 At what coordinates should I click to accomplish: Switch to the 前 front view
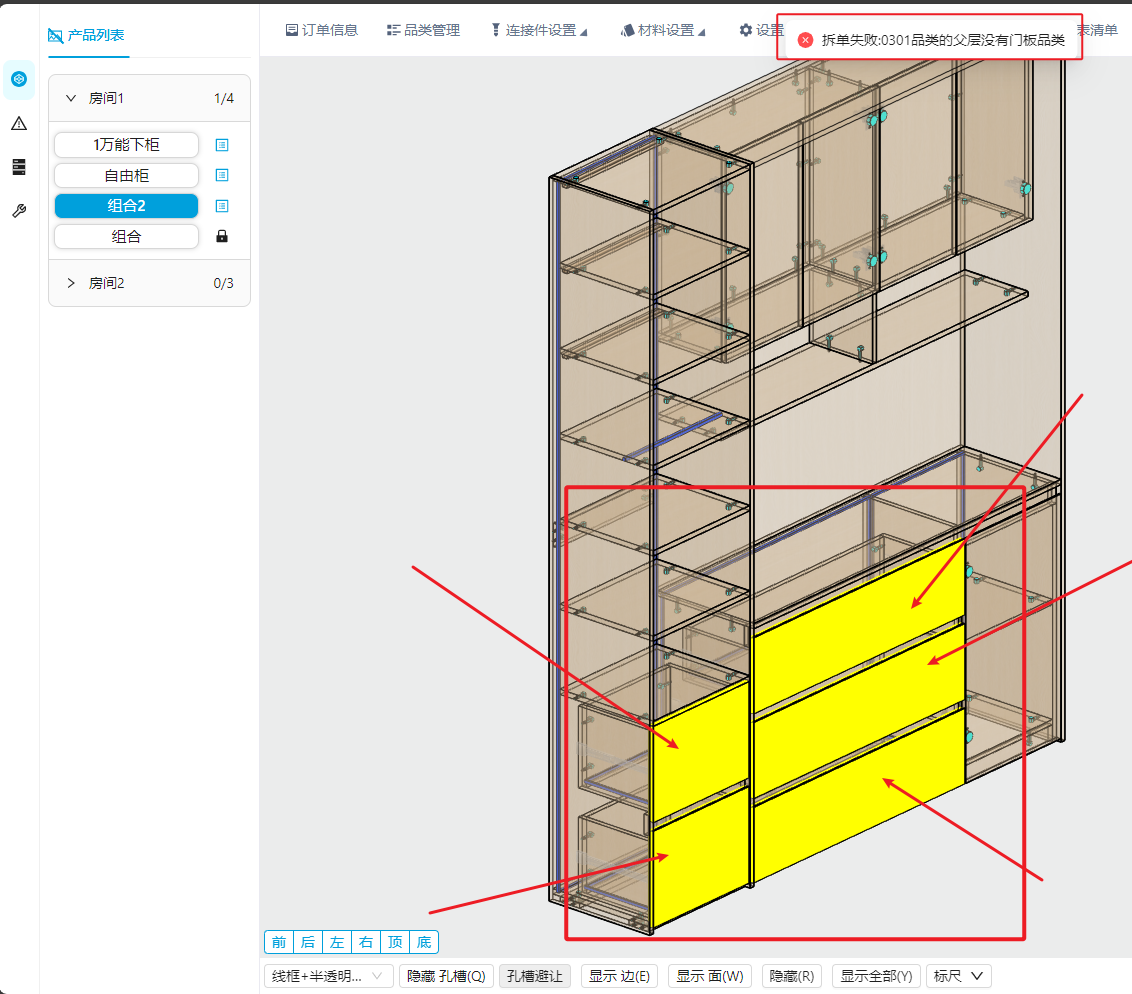click(x=278, y=942)
